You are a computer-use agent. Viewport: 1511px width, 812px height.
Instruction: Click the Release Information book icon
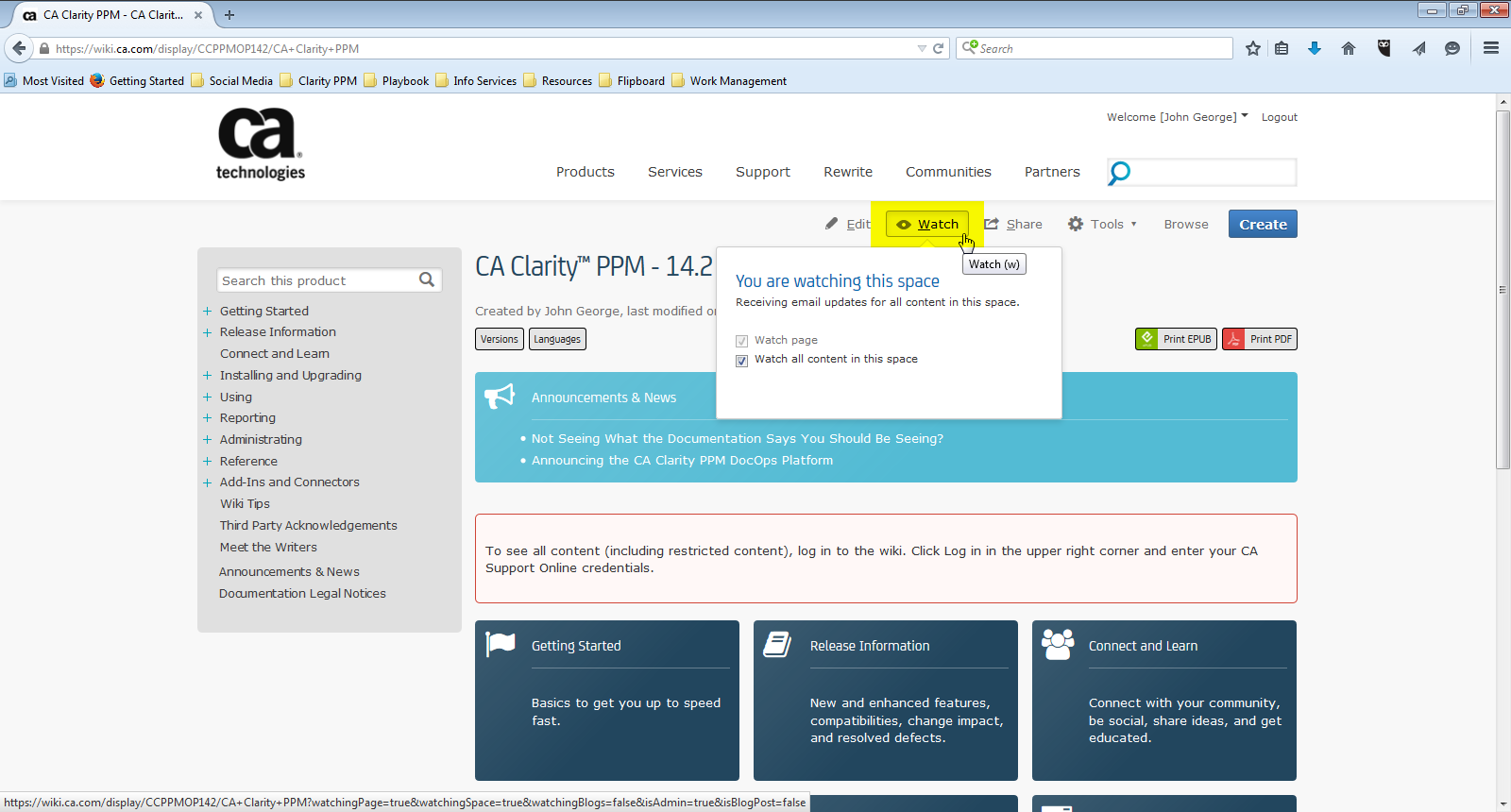click(x=777, y=644)
